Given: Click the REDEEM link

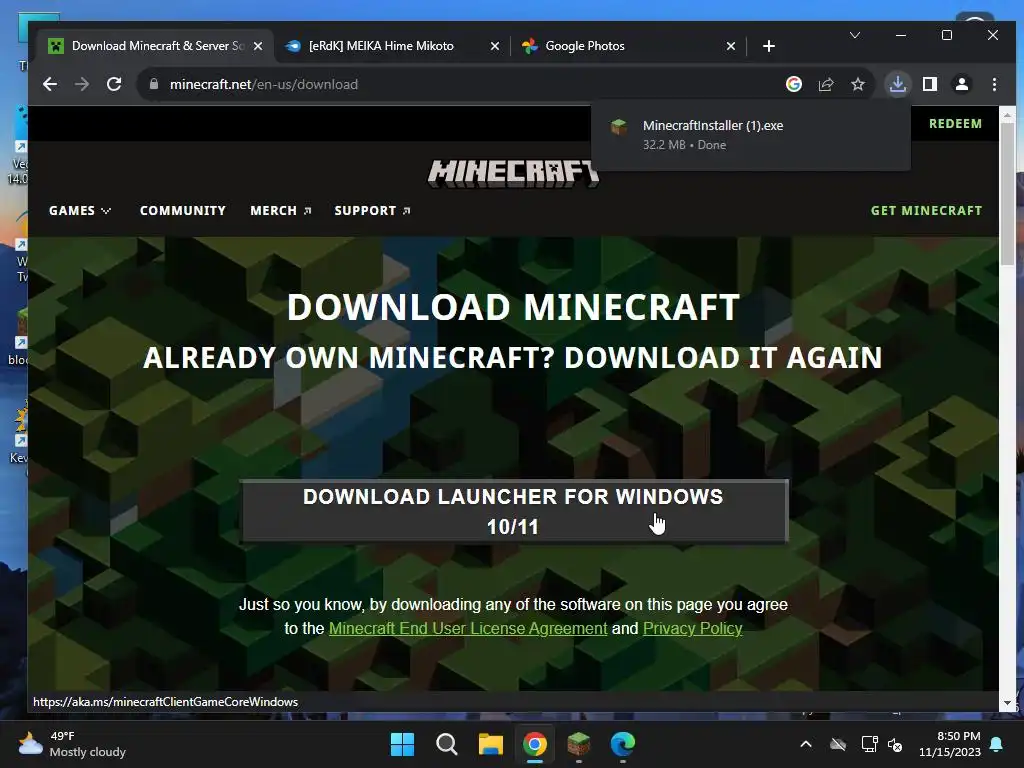Looking at the screenshot, I should tap(955, 123).
